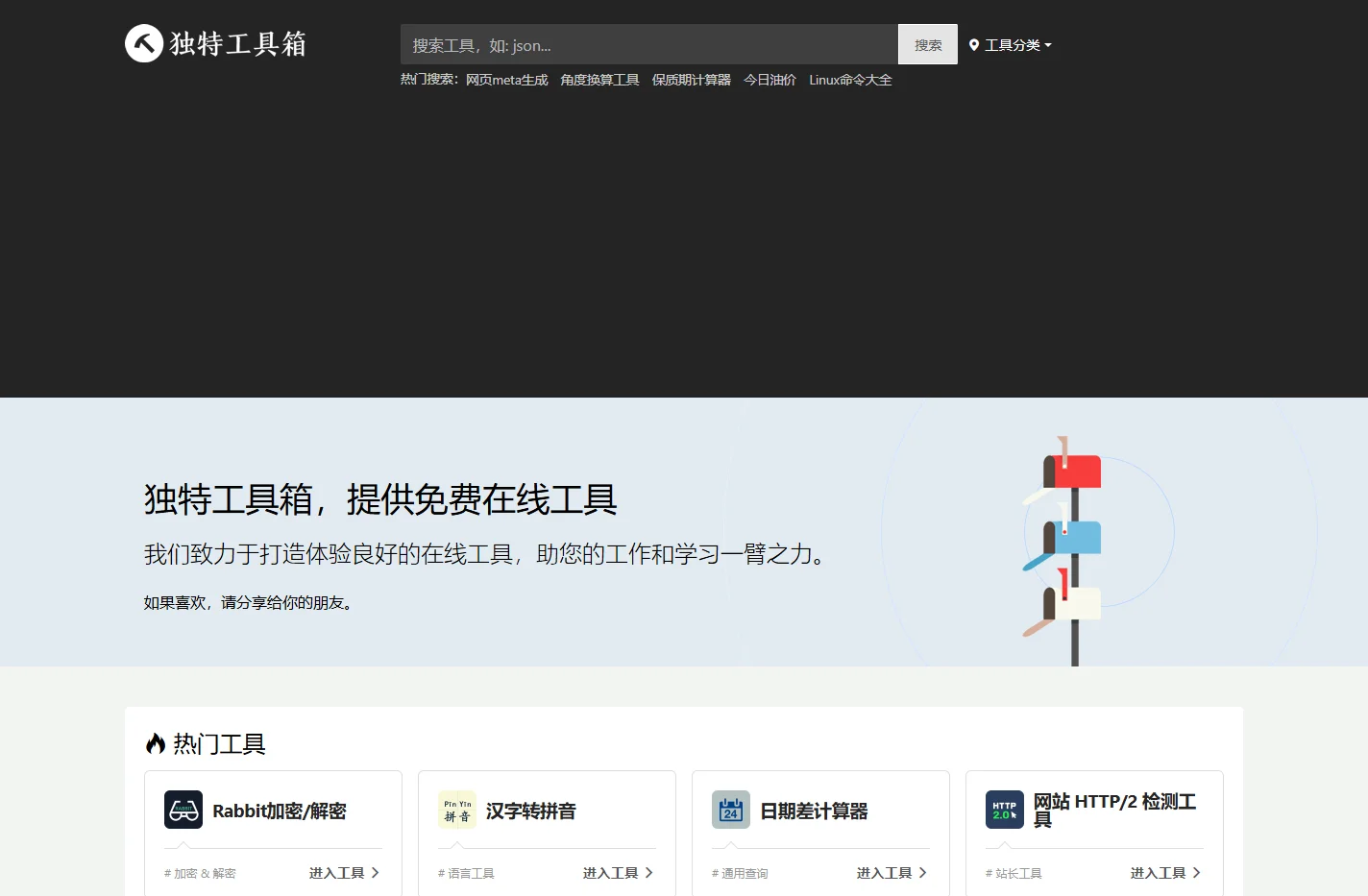Open the Rabbit加密/解密 tool title
This screenshot has height=896, width=1368.
[280, 811]
